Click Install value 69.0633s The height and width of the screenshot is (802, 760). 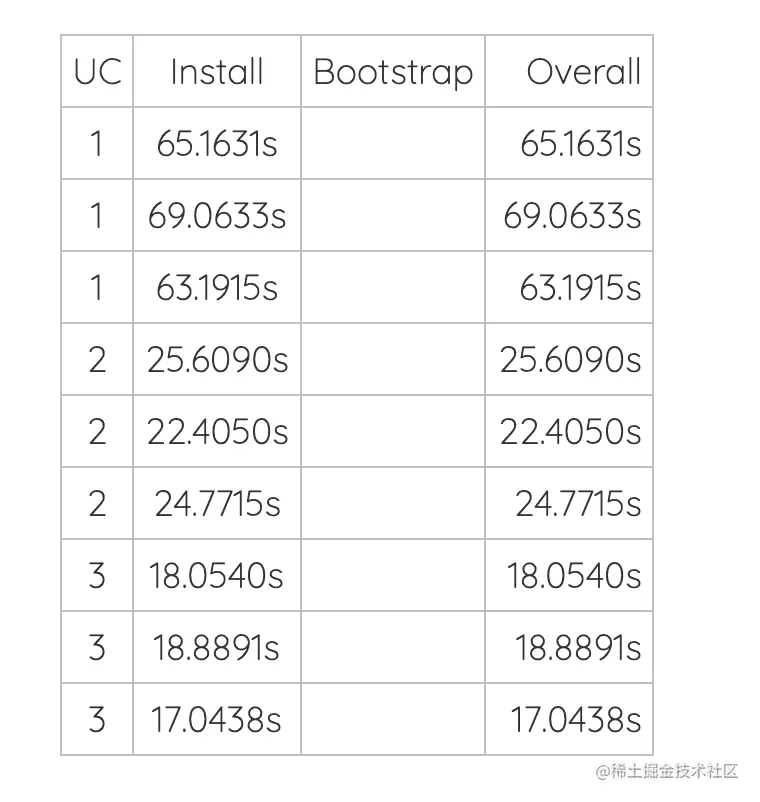pyautogui.click(x=217, y=216)
